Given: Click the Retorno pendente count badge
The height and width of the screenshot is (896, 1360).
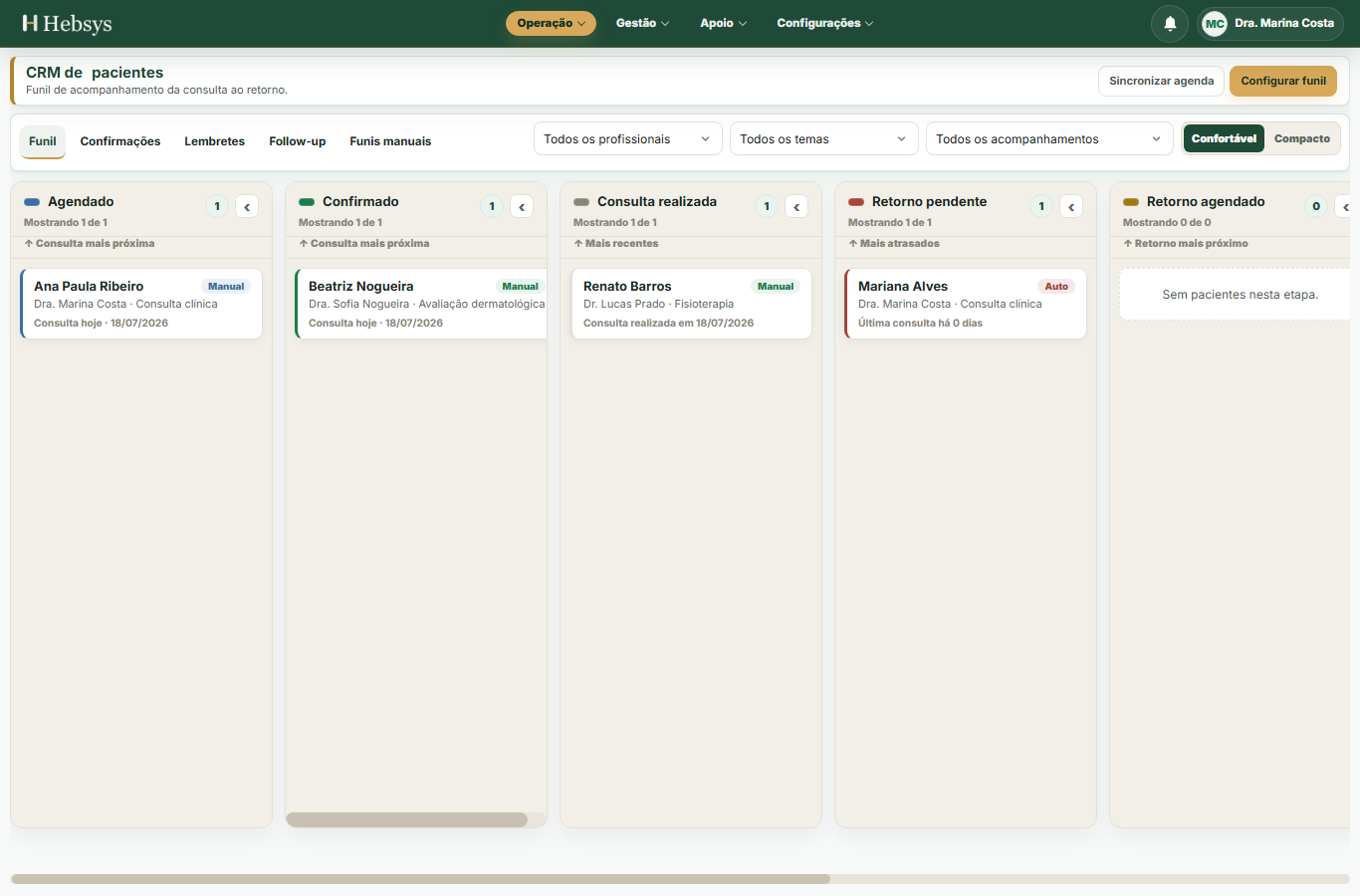Looking at the screenshot, I should point(1041,206).
